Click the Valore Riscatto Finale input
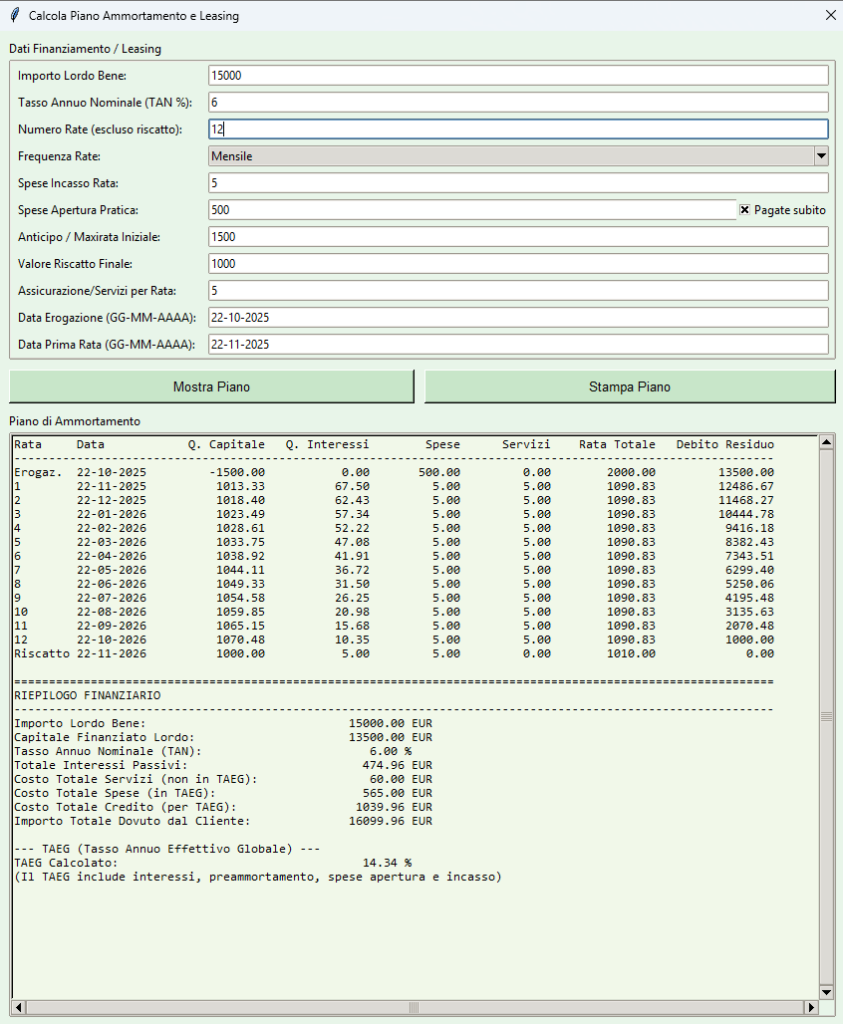Viewport: 843px width, 1024px height. (x=518, y=264)
